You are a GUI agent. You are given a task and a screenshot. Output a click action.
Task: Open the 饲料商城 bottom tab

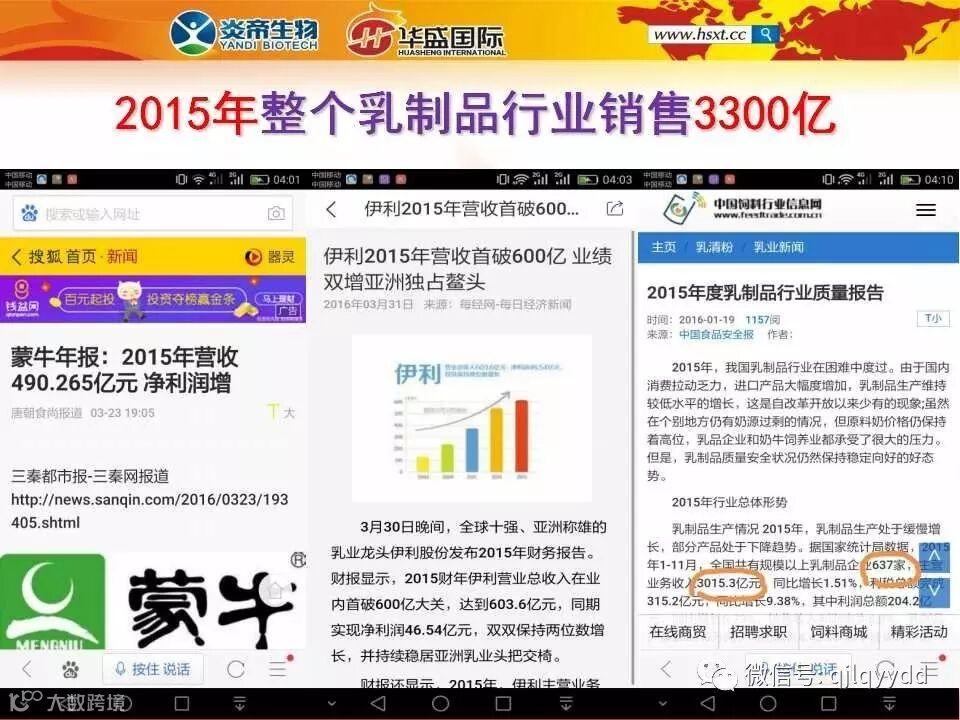point(839,631)
